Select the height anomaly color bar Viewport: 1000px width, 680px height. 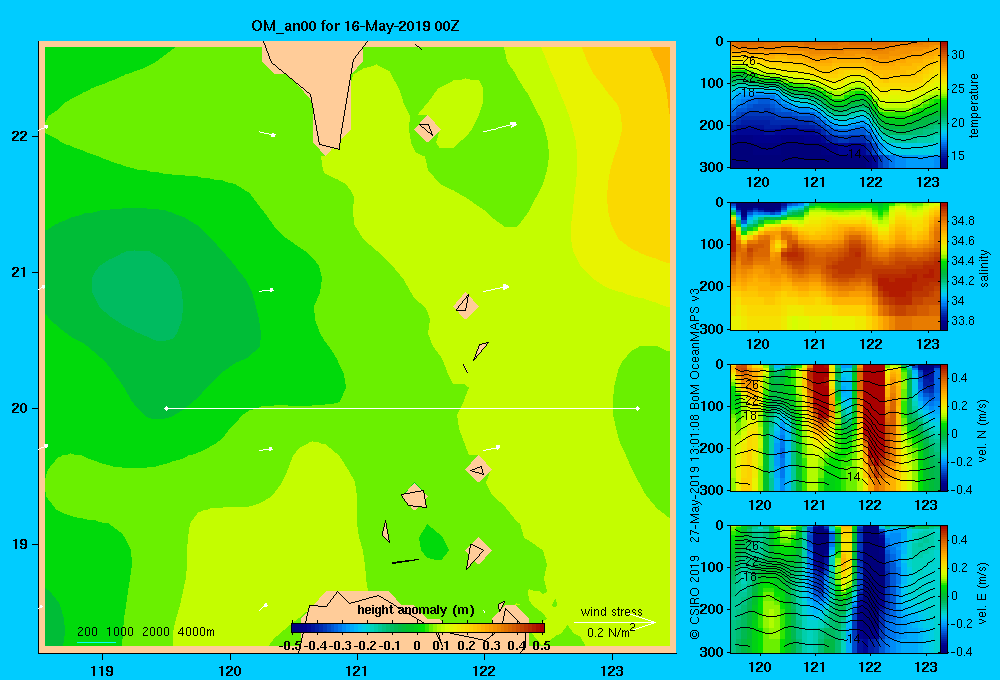(x=418, y=628)
